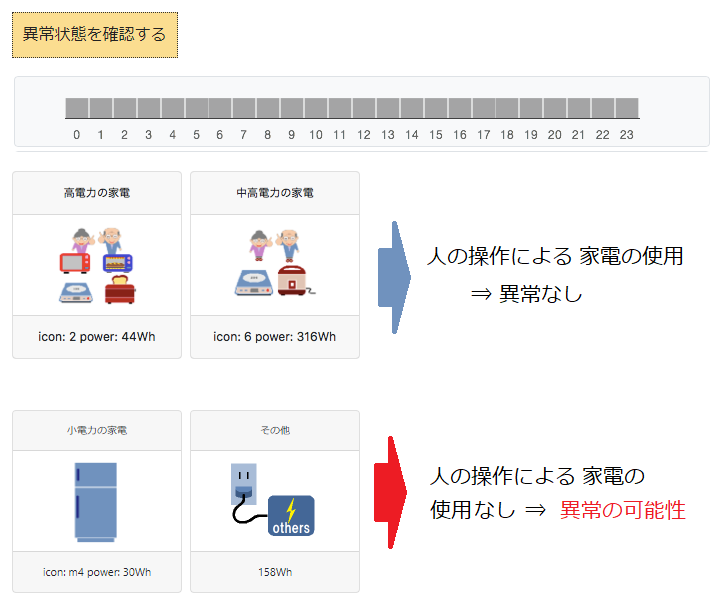
Task: Click 'icon: 2 power: 44Wh' text
Action: [x=97, y=337]
